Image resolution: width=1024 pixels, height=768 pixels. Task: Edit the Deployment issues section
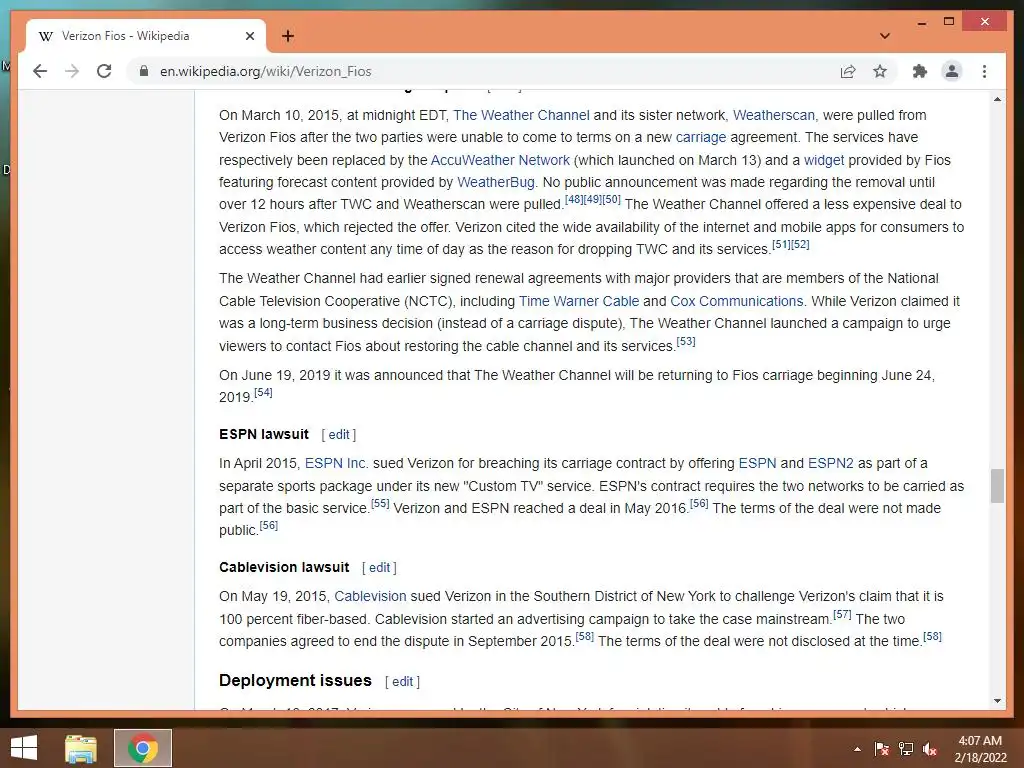coord(402,681)
